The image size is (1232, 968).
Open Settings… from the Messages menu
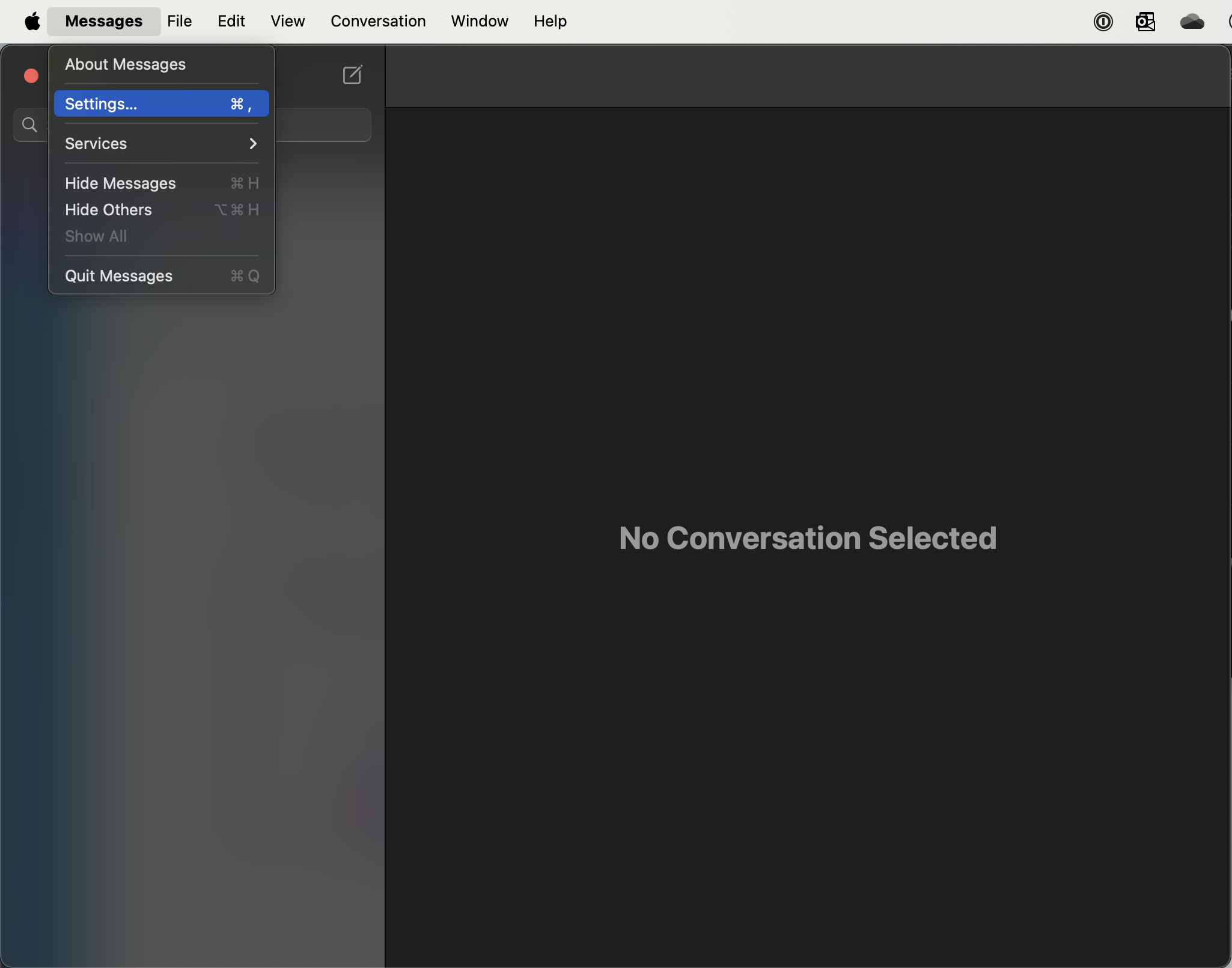pos(162,104)
